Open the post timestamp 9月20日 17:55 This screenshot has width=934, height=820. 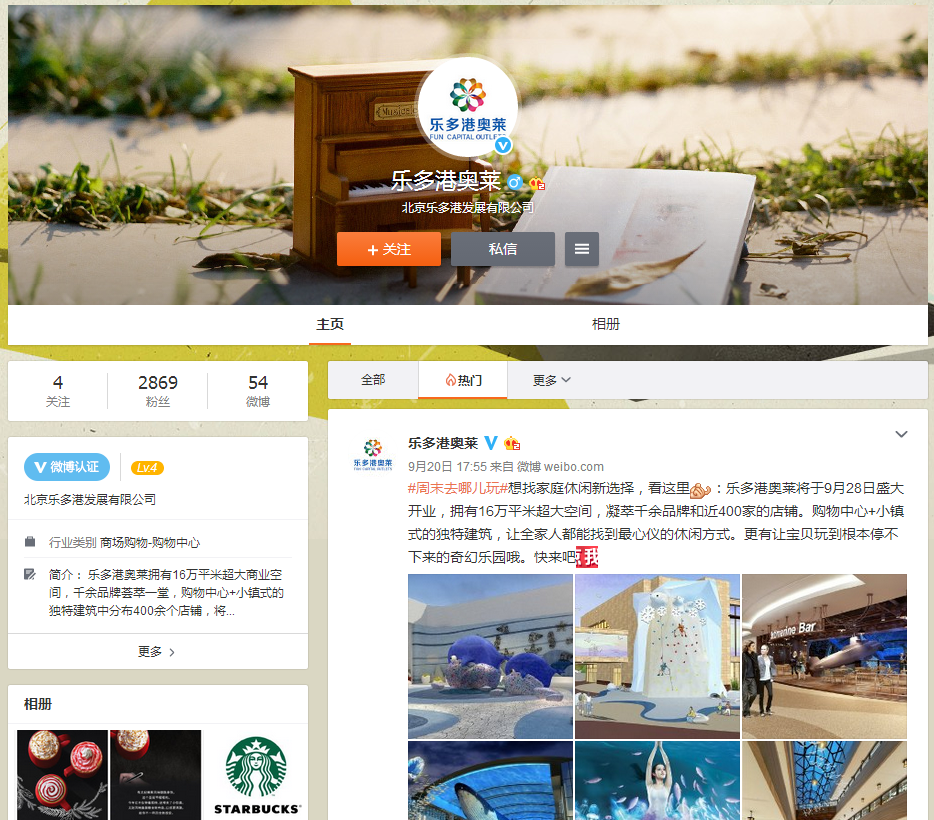(447, 467)
